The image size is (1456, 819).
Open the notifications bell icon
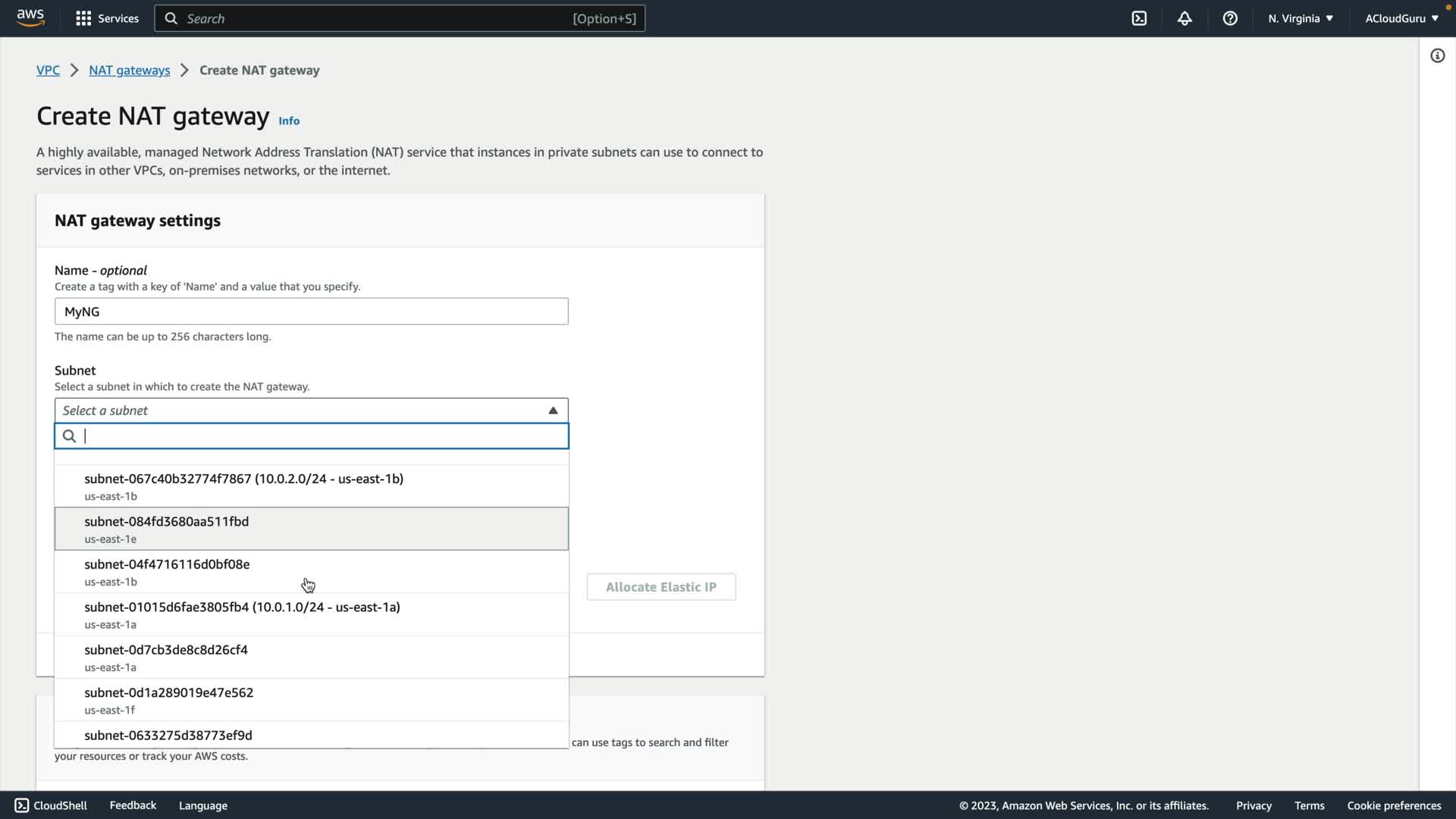tap(1185, 18)
